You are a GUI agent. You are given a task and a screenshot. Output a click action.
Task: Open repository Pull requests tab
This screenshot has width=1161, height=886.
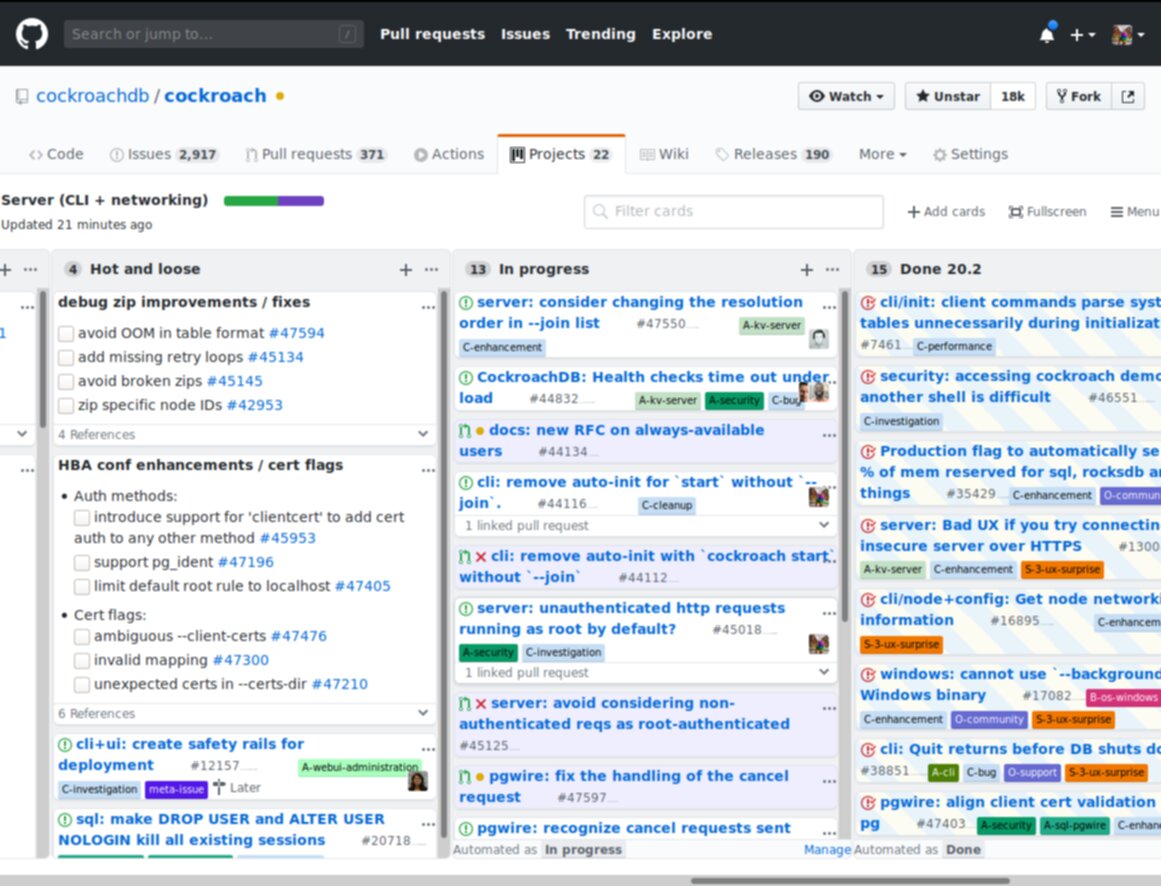click(x=316, y=154)
